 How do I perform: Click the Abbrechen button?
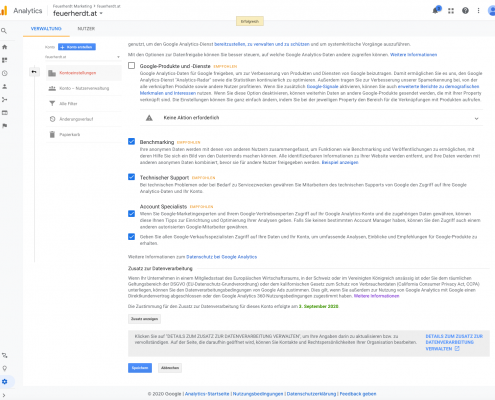coord(170,368)
